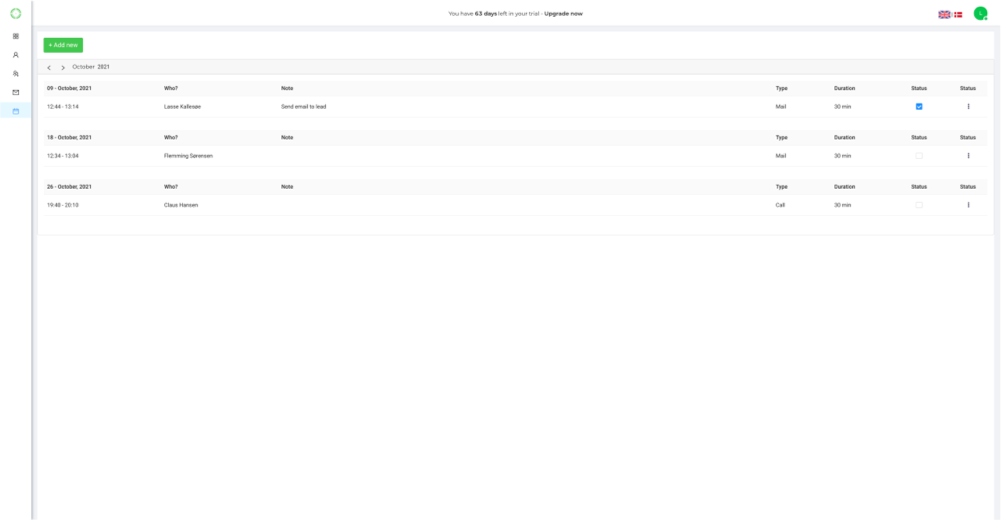Viewport: 1001px width, 520px height.
Task: Open the lead search icon in sidebar
Action: click(15, 73)
